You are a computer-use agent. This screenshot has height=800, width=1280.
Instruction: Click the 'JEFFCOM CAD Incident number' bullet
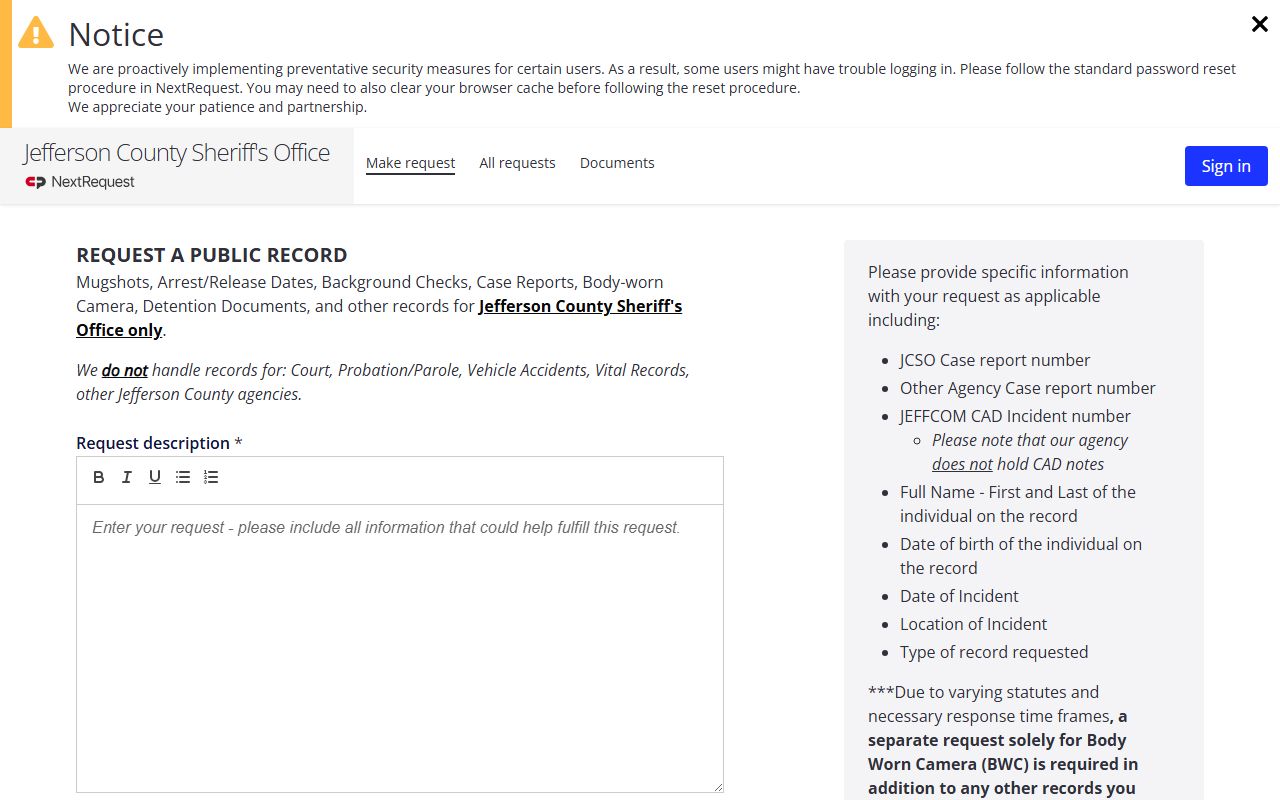pos(1015,416)
